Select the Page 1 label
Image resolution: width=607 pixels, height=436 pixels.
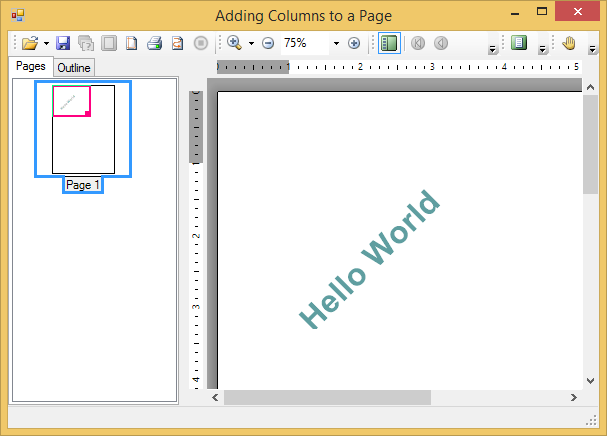tap(83, 185)
